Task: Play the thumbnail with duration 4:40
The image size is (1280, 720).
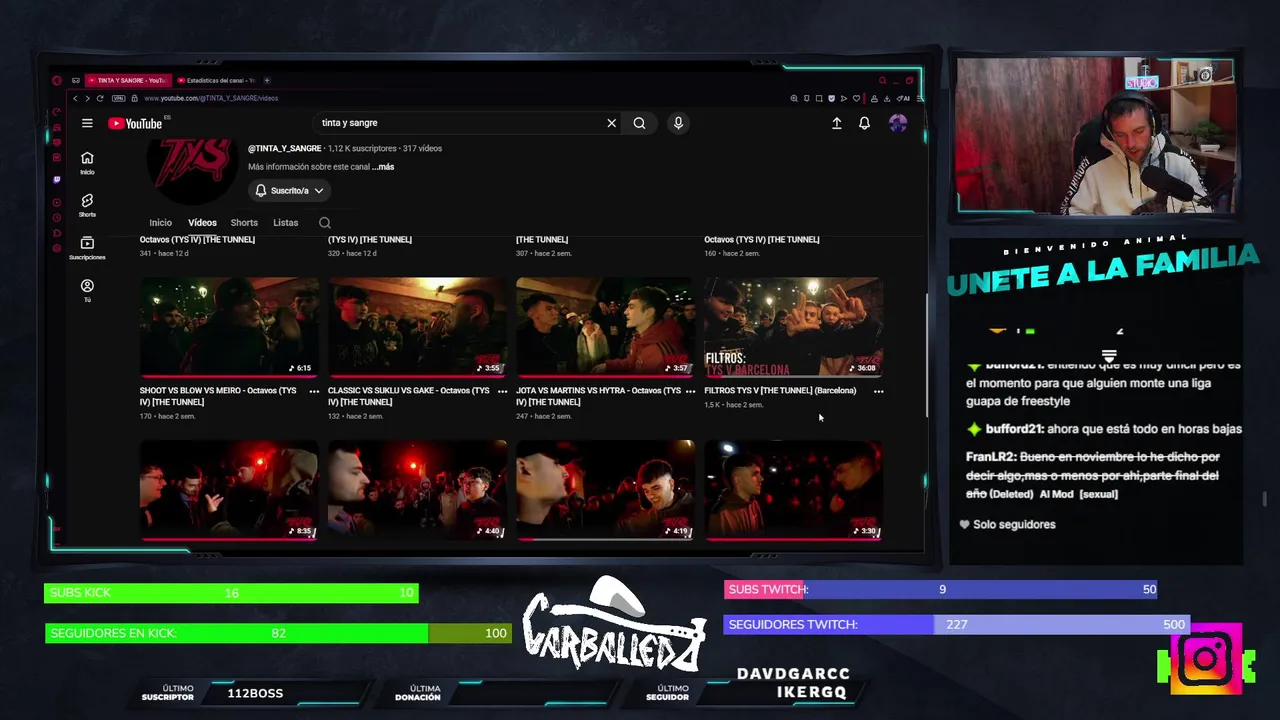Action: 417,490
